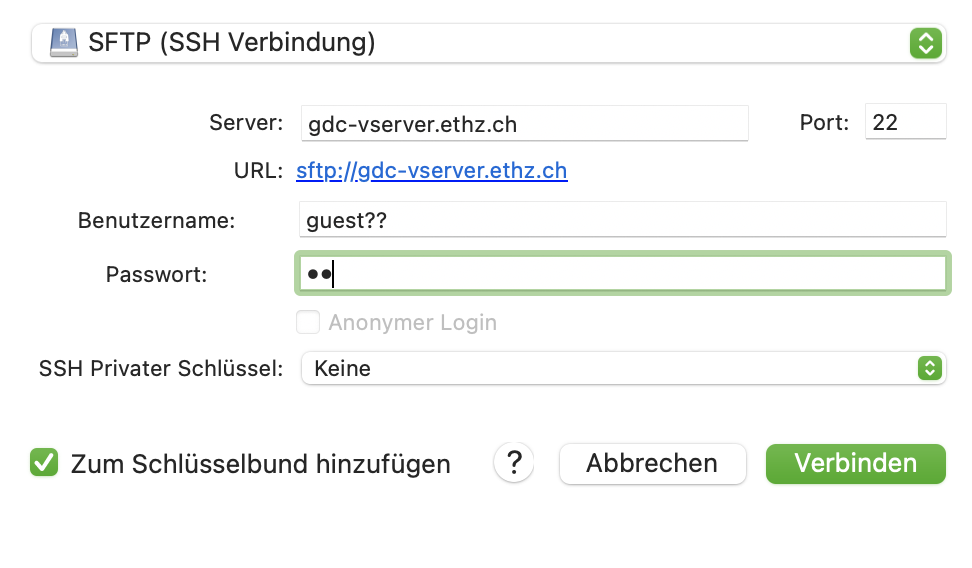The height and width of the screenshot is (568, 972).
Task: Open the sftp://gdc-vserver.ethz.ch URL link
Action: tap(431, 171)
